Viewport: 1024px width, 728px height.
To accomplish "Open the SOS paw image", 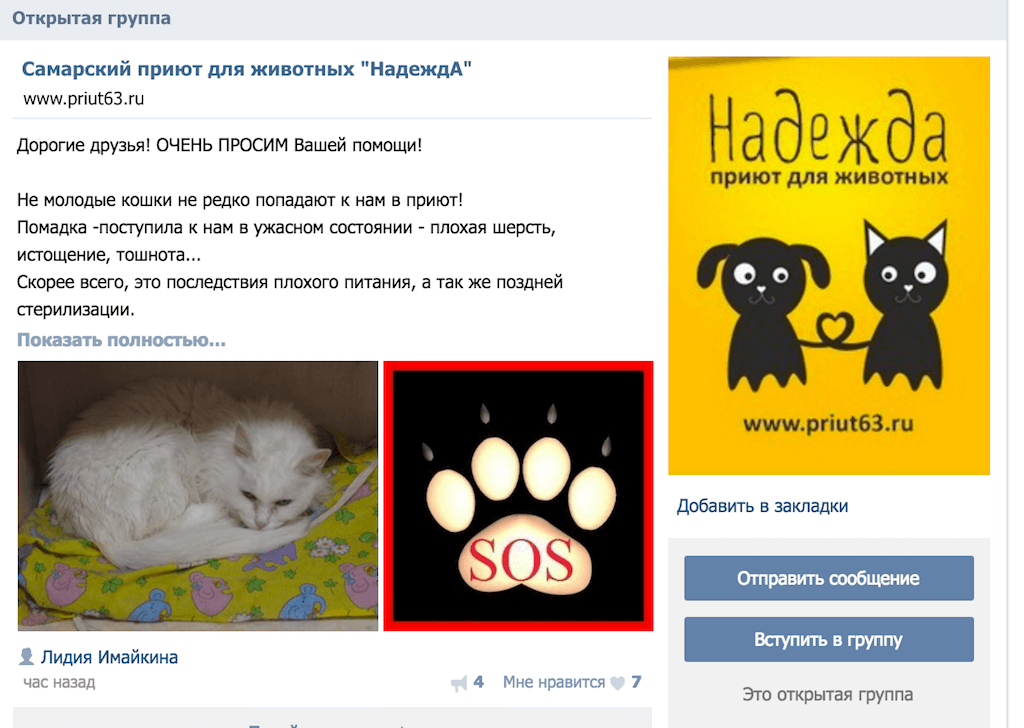I will click(518, 496).
